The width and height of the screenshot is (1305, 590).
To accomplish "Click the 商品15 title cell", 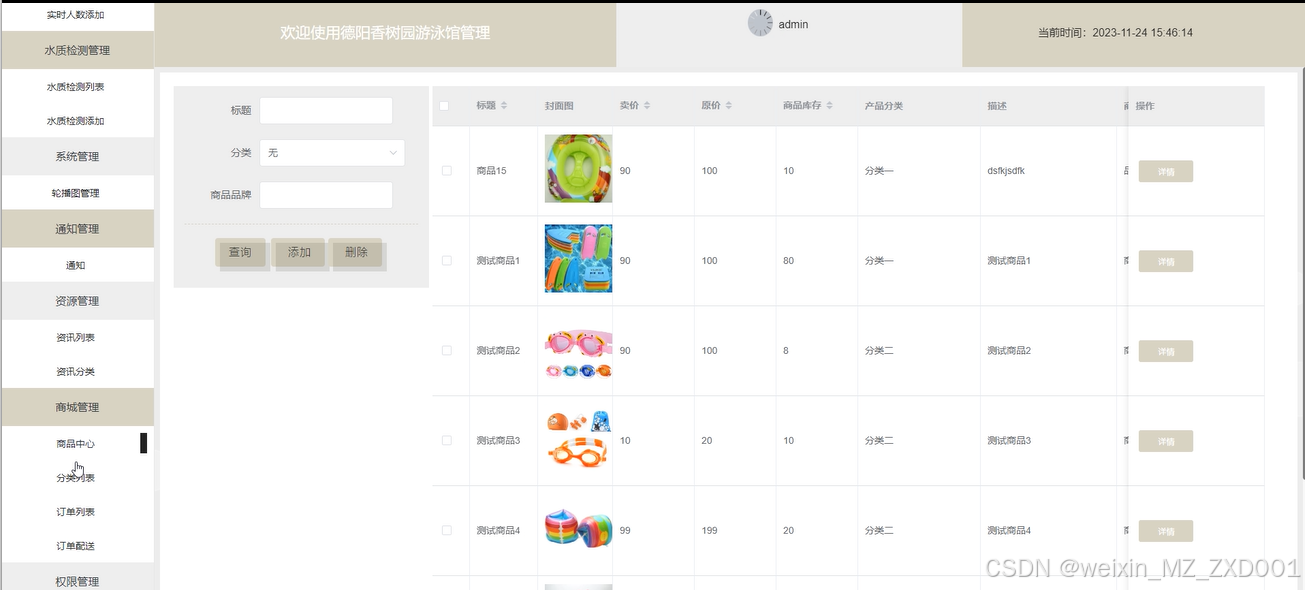I will pos(492,171).
